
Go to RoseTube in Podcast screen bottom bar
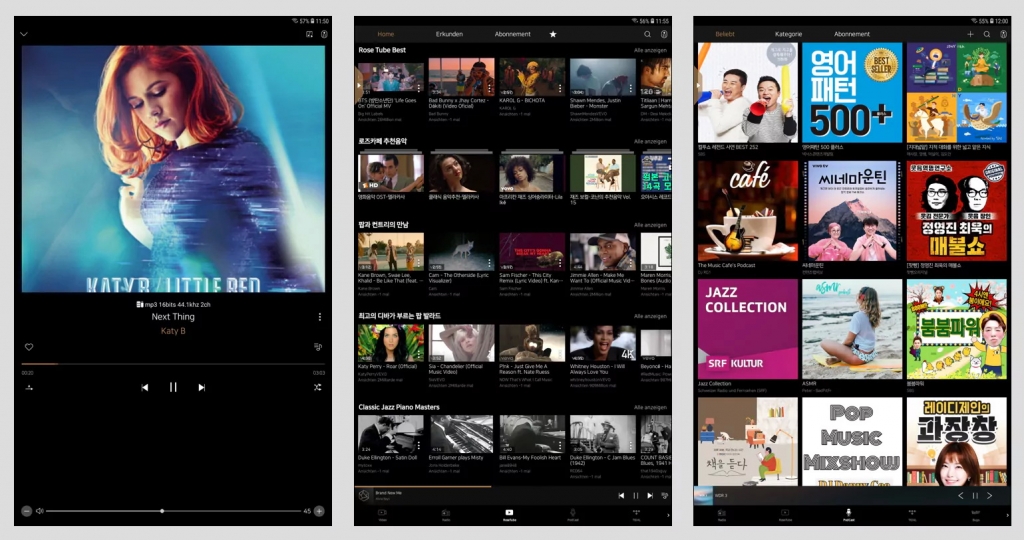[785, 515]
